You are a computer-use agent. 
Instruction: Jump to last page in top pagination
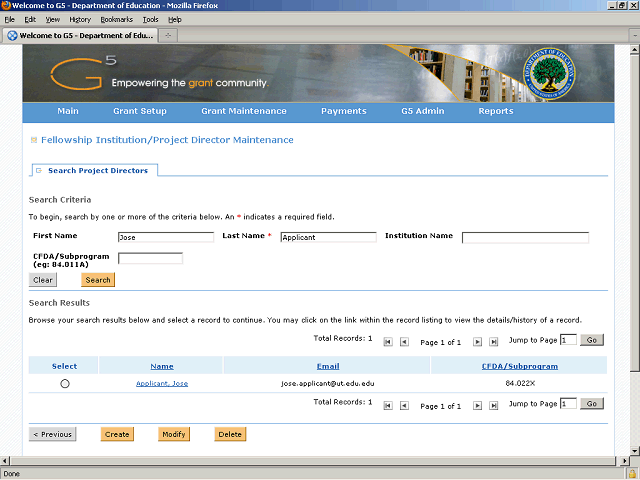coord(493,342)
